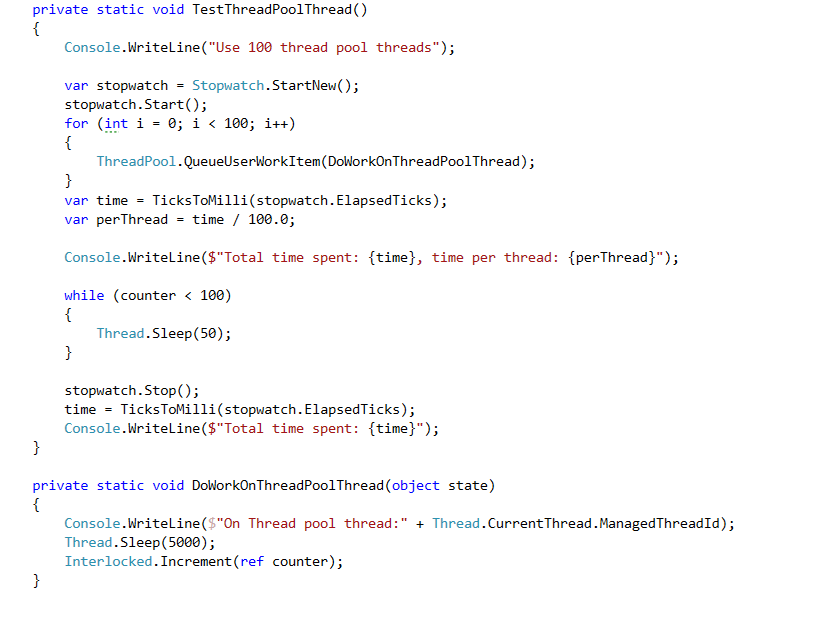826x621 pixels.
Task: Click QueueUserWorkItem in the loop body
Action: pos(251,162)
